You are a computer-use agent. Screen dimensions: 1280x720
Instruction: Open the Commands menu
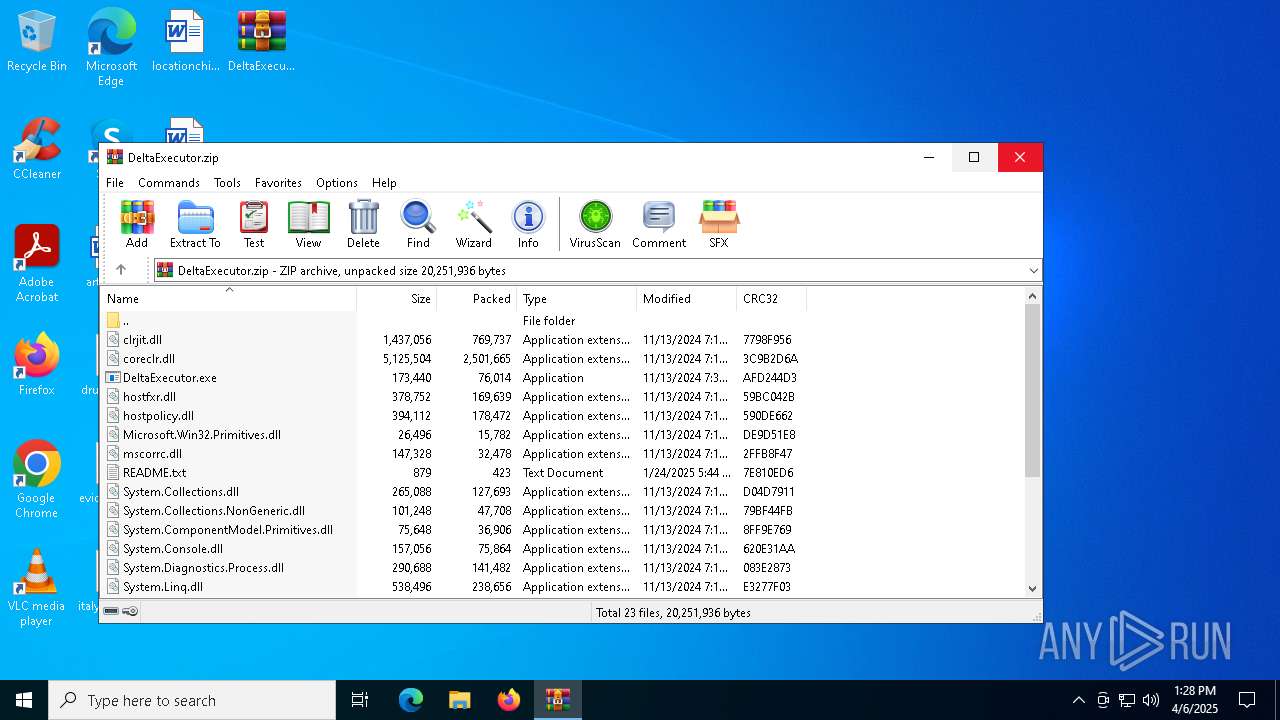tap(169, 182)
